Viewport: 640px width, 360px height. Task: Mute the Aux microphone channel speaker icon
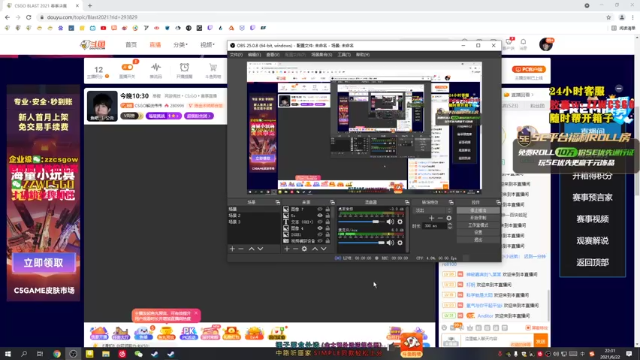point(390,242)
